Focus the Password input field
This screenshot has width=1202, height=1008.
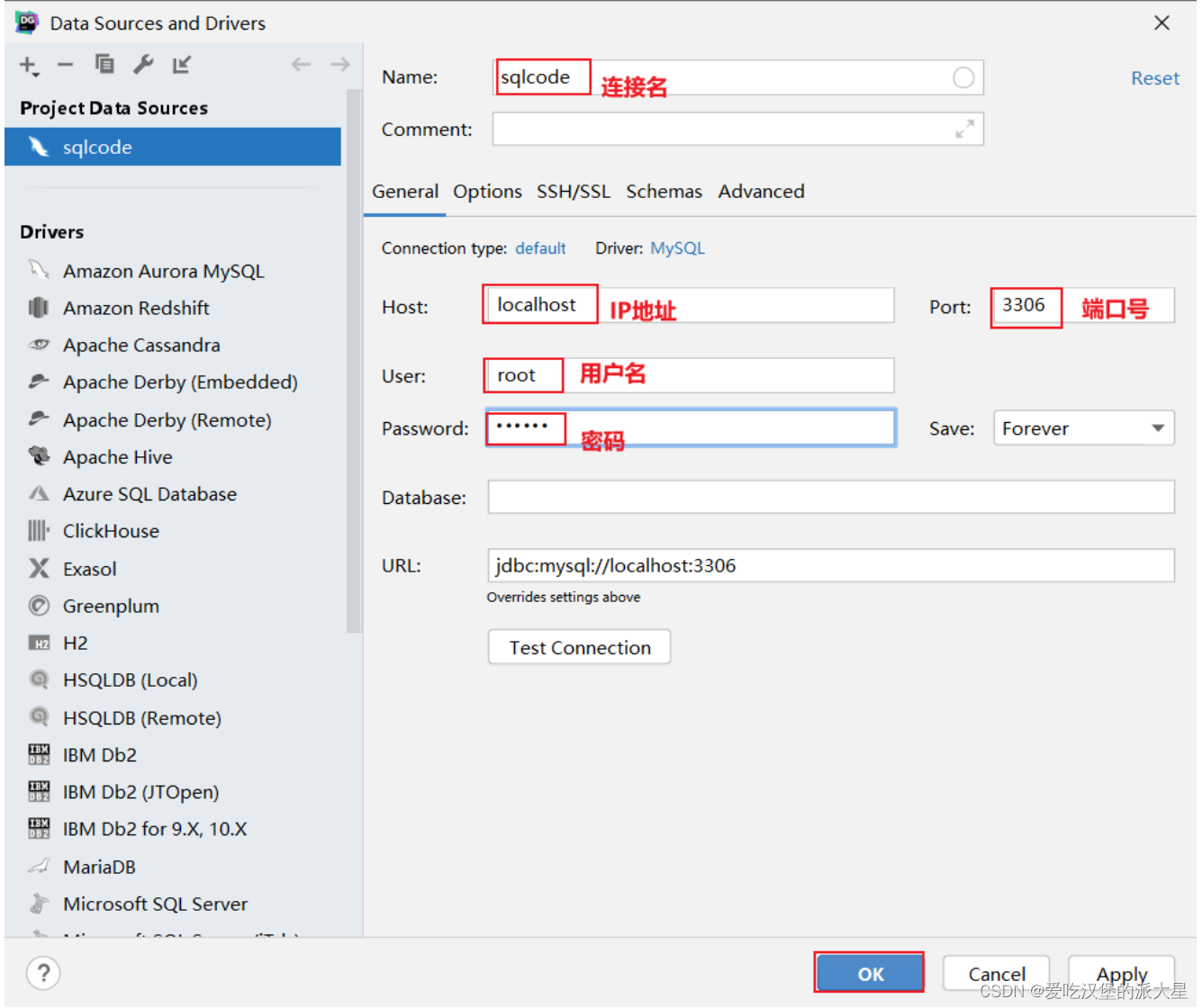click(691, 427)
